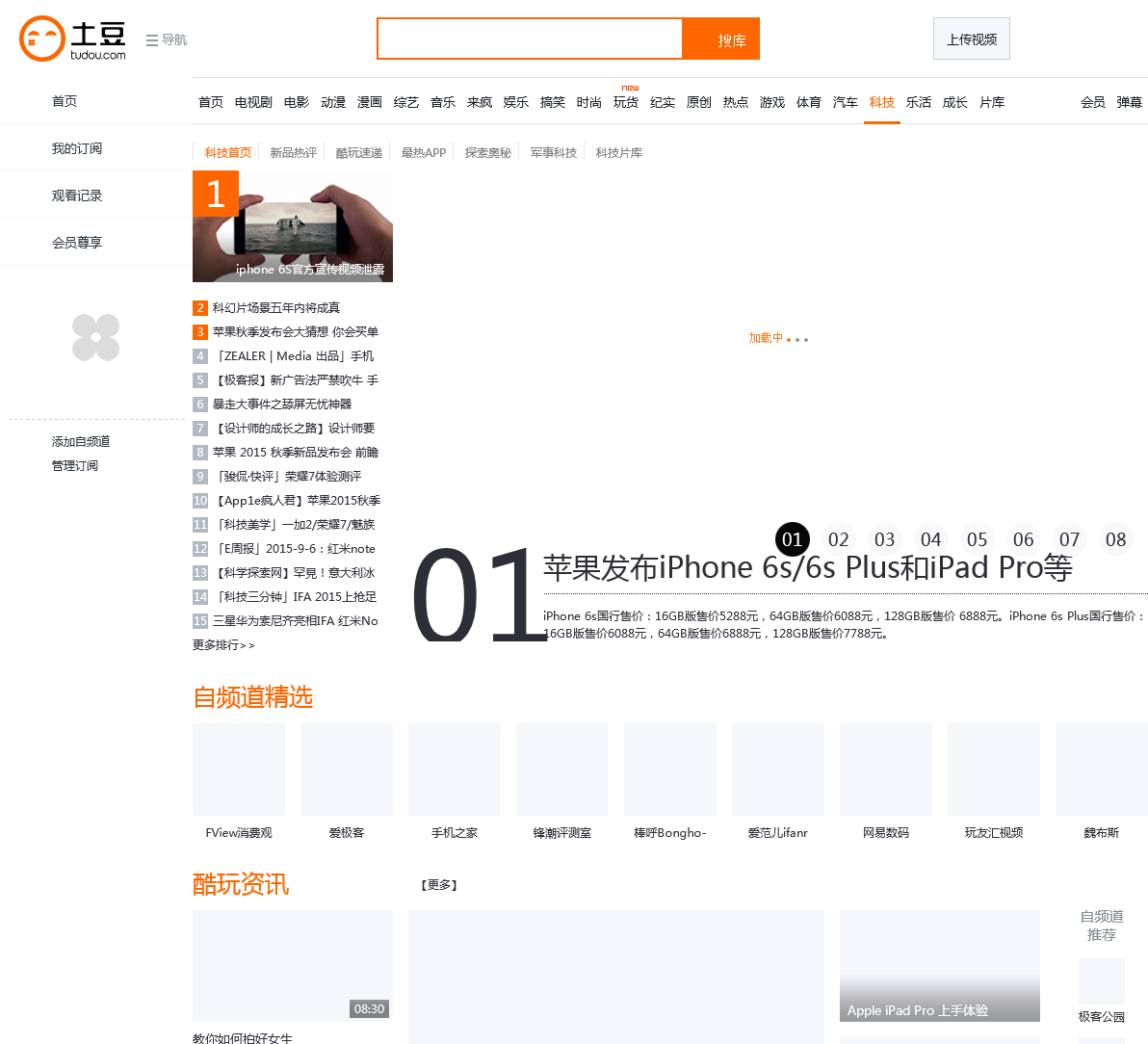
Task: Open the 手机之家 channel
Action: point(455,770)
